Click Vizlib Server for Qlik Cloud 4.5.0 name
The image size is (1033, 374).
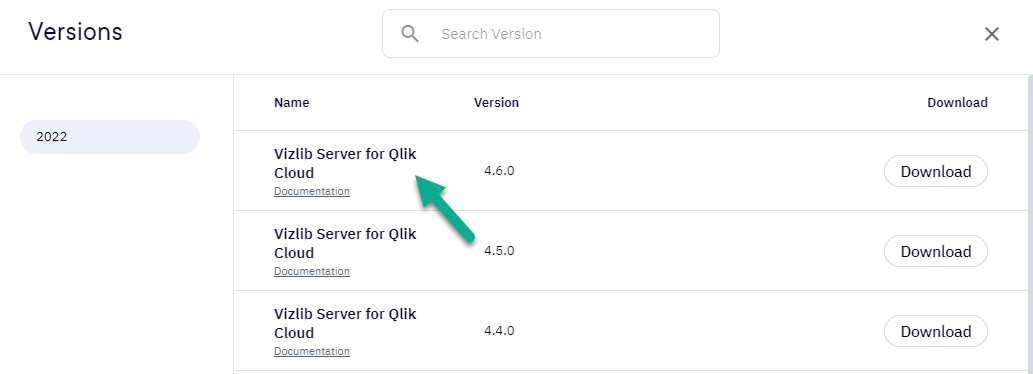click(345, 243)
